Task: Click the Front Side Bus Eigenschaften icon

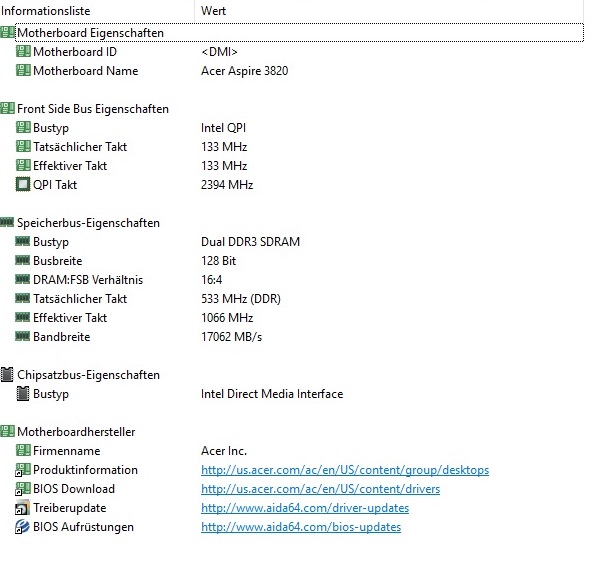Action: point(7,109)
